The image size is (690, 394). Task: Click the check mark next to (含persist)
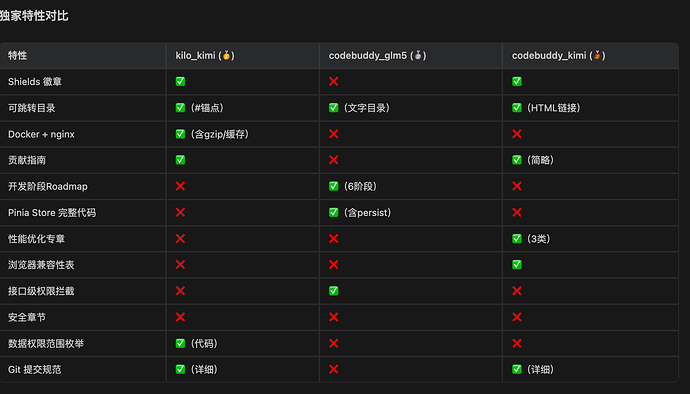click(x=334, y=213)
